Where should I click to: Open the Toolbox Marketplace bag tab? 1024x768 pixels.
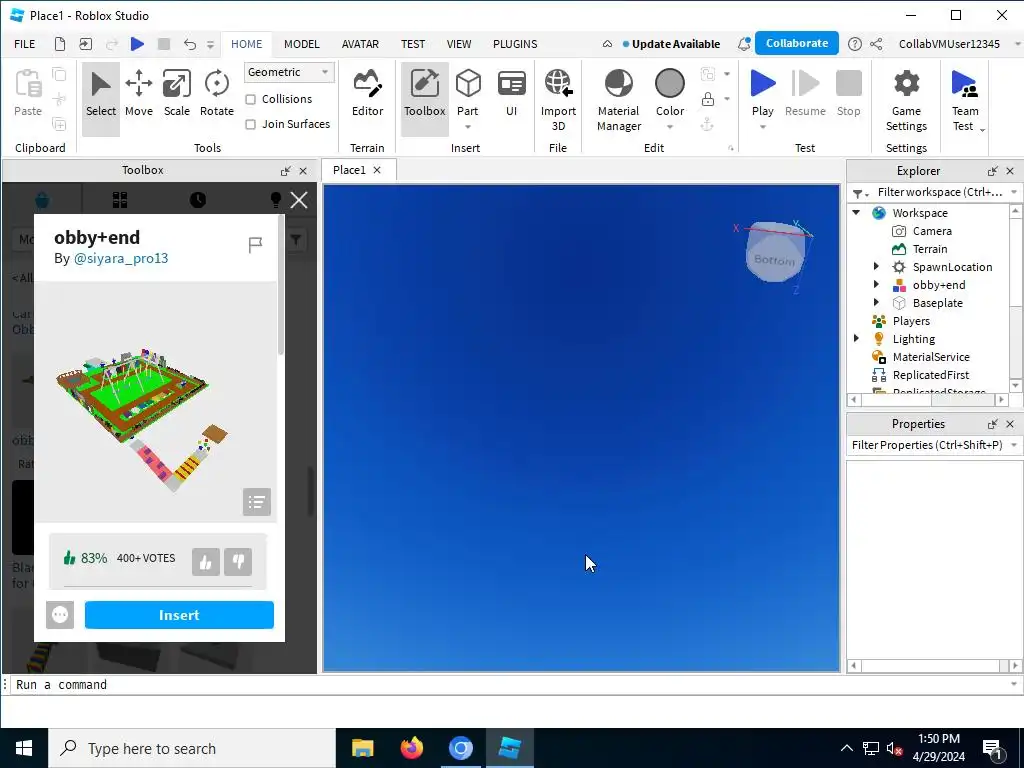42,200
